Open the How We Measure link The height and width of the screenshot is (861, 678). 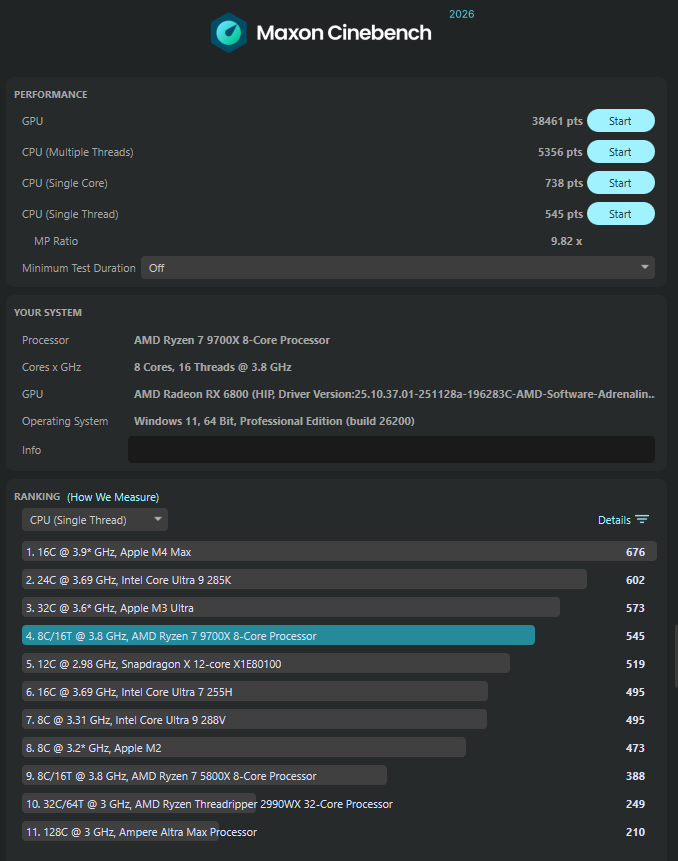[113, 497]
